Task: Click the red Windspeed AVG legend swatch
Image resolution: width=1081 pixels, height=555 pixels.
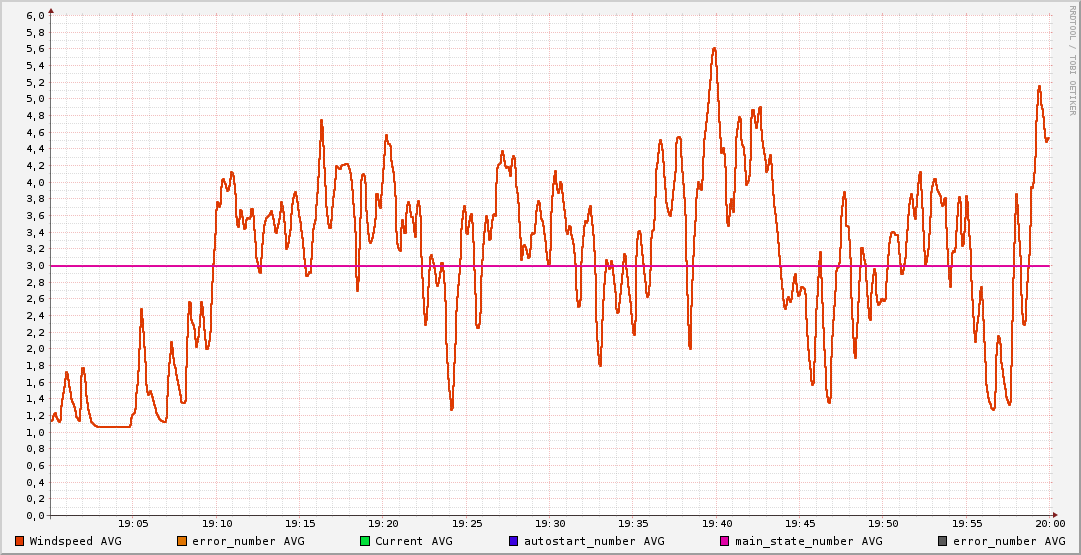Action: point(20,541)
